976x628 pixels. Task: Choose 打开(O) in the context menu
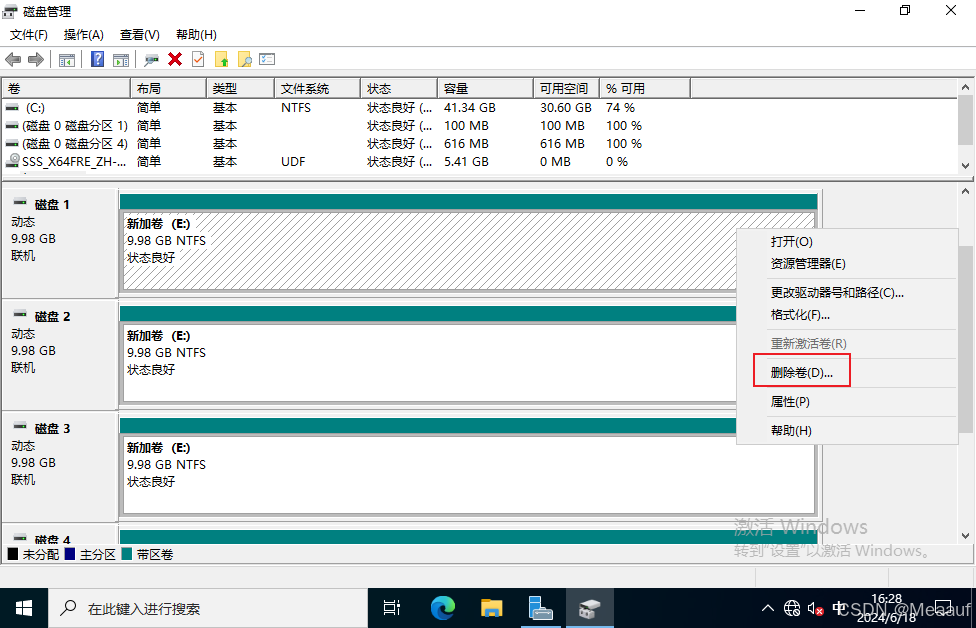point(847,241)
